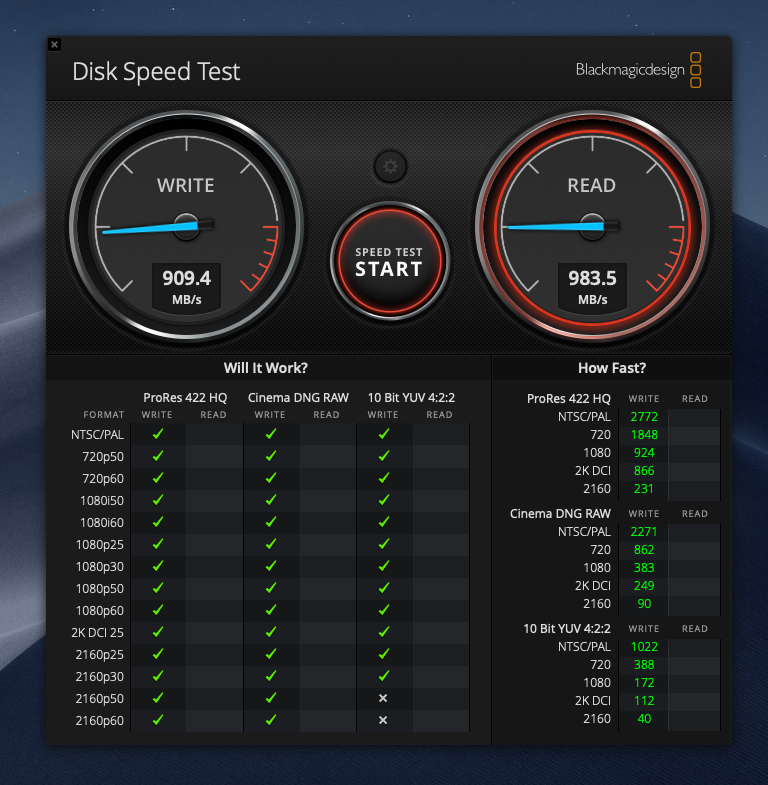This screenshot has height=785, width=768.
Task: Click the 231 ProRes 2160 write value
Action: click(x=644, y=489)
